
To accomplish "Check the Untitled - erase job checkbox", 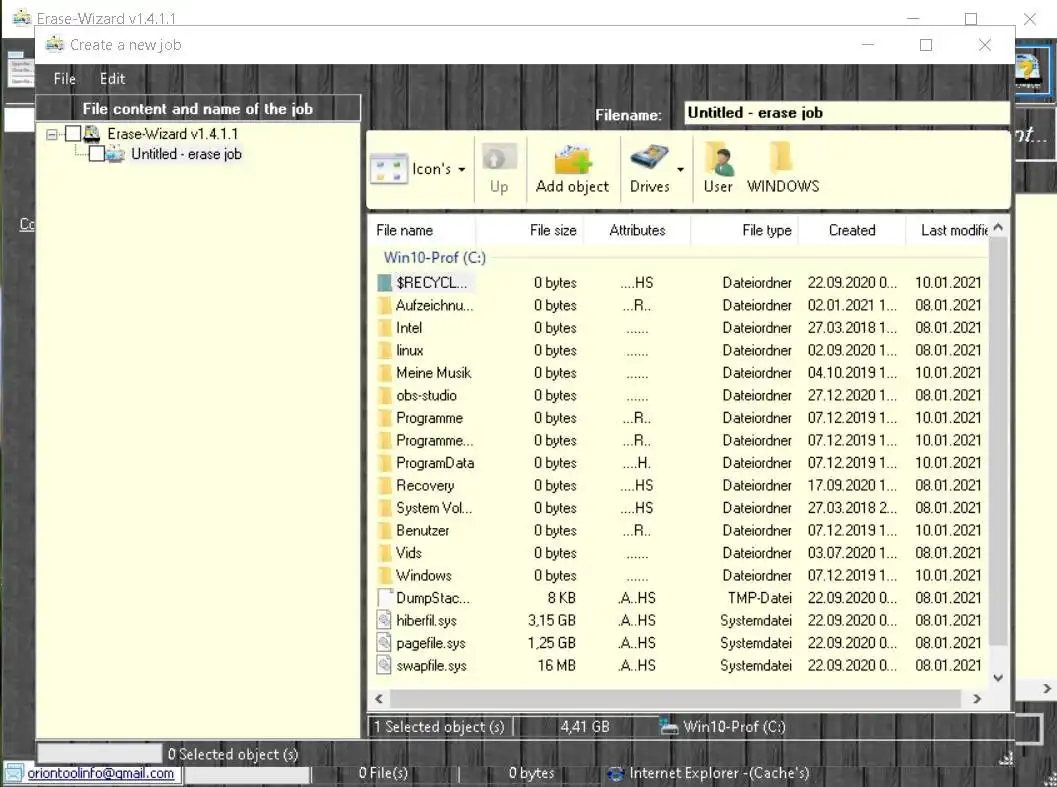I will point(96,154).
